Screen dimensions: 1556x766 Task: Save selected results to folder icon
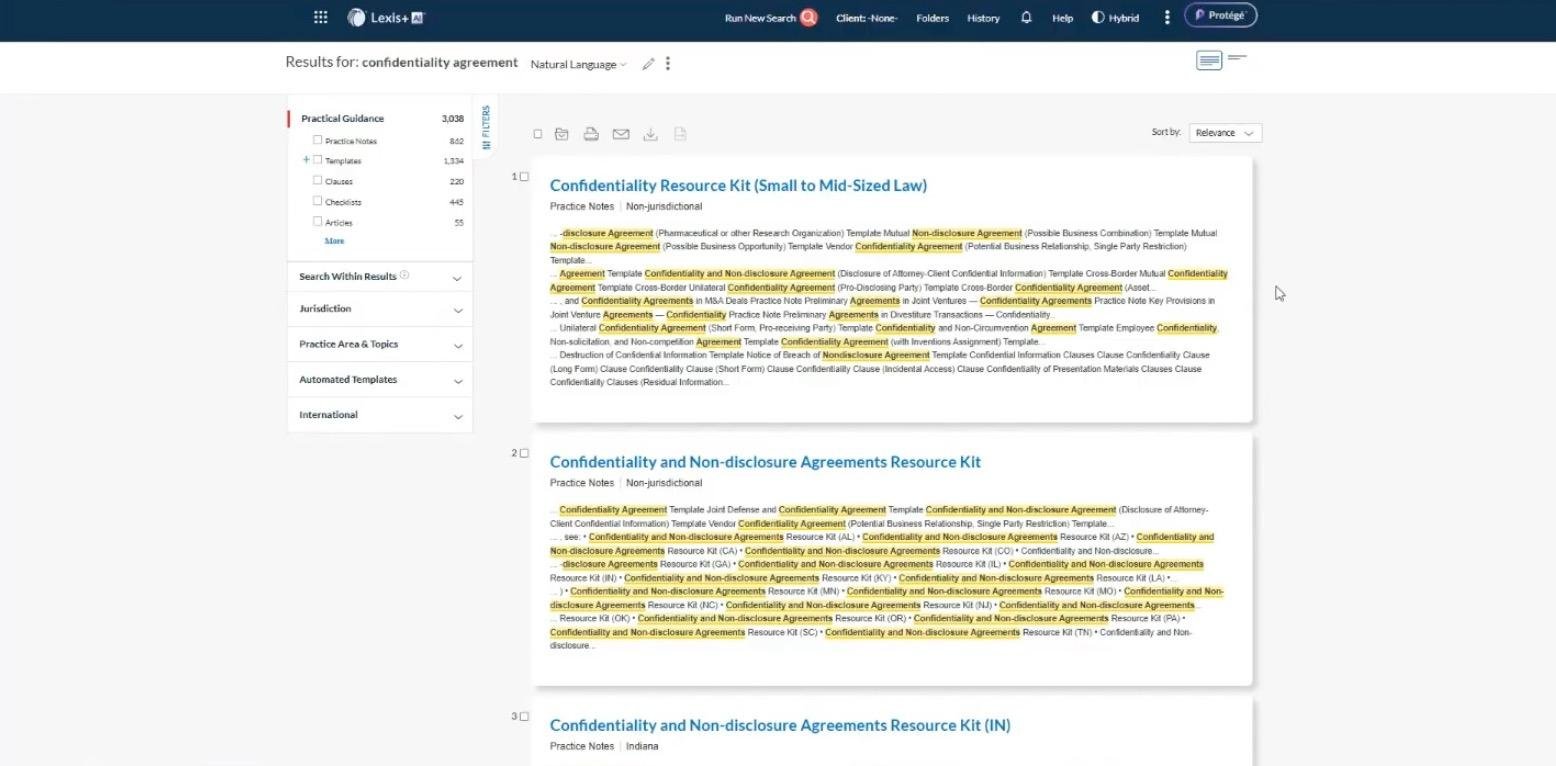point(562,134)
